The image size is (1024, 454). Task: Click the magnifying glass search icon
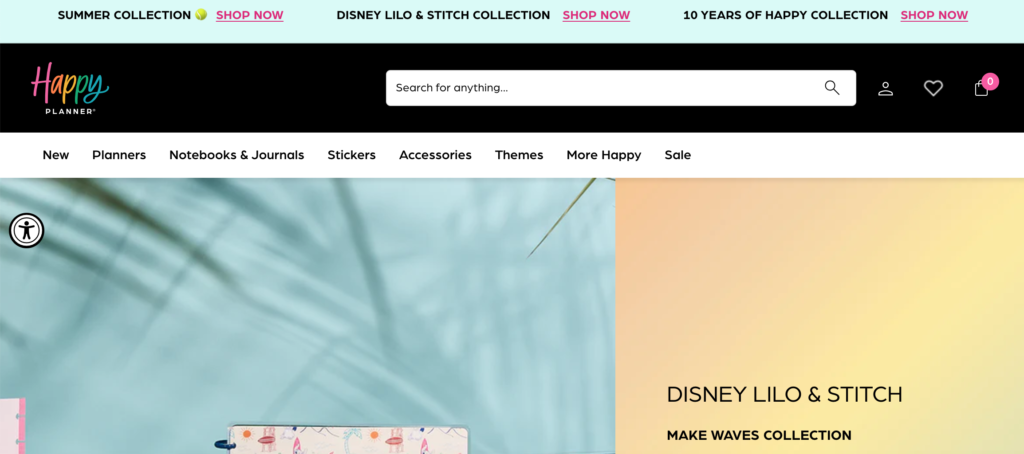831,88
